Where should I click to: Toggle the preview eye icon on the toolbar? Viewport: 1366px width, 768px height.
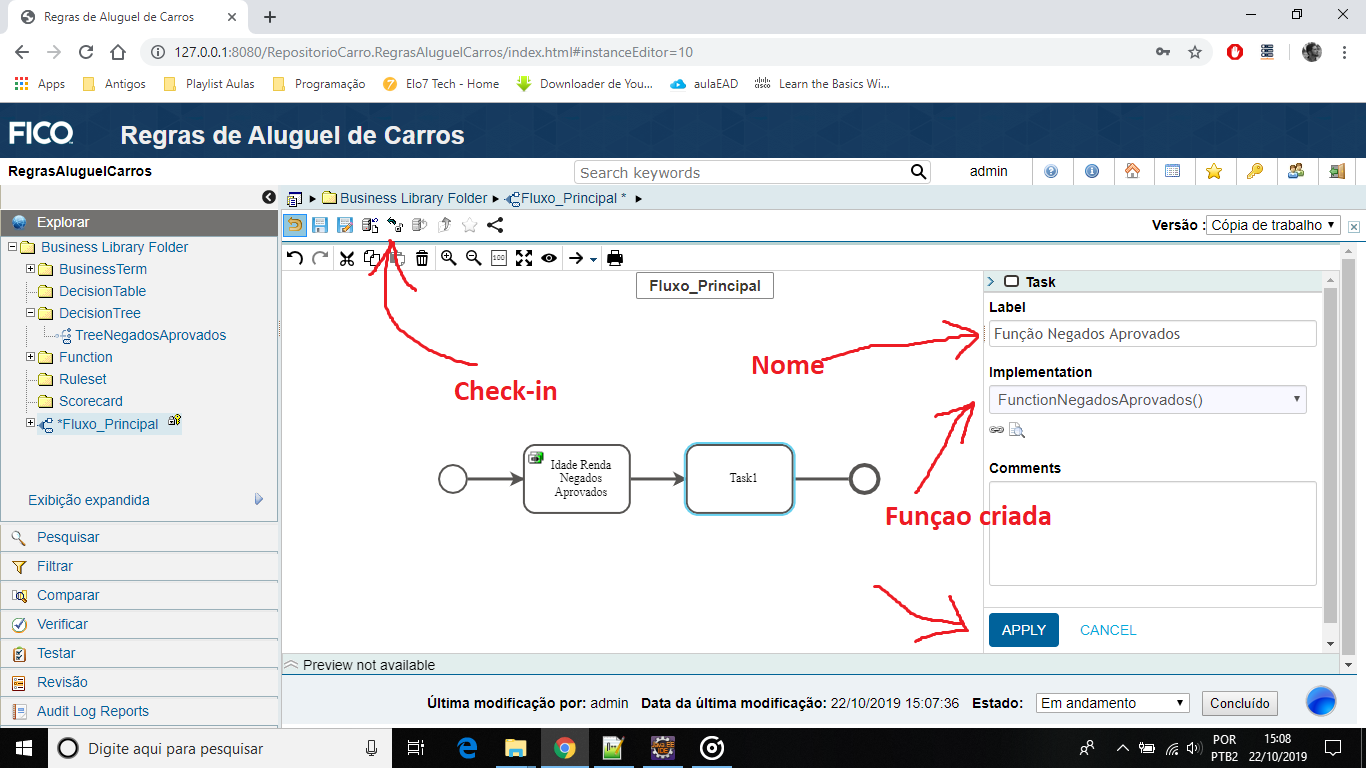coord(547,258)
